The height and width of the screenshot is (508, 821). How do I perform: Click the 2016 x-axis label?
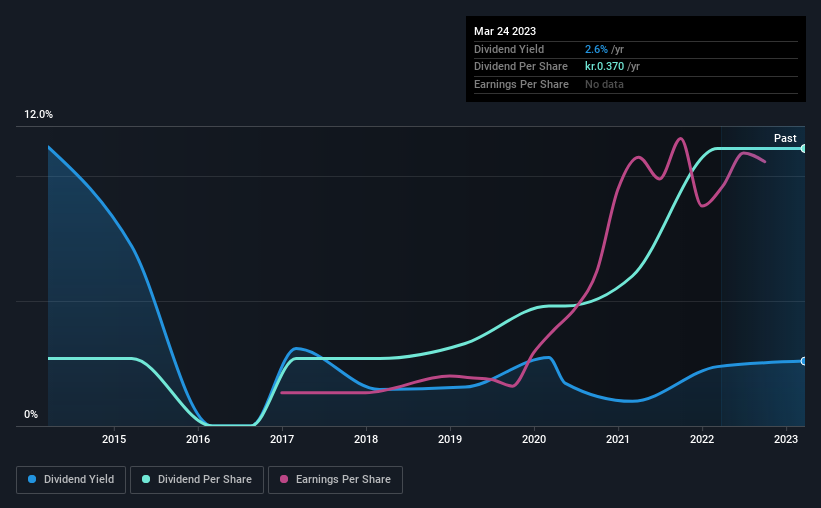pos(198,439)
